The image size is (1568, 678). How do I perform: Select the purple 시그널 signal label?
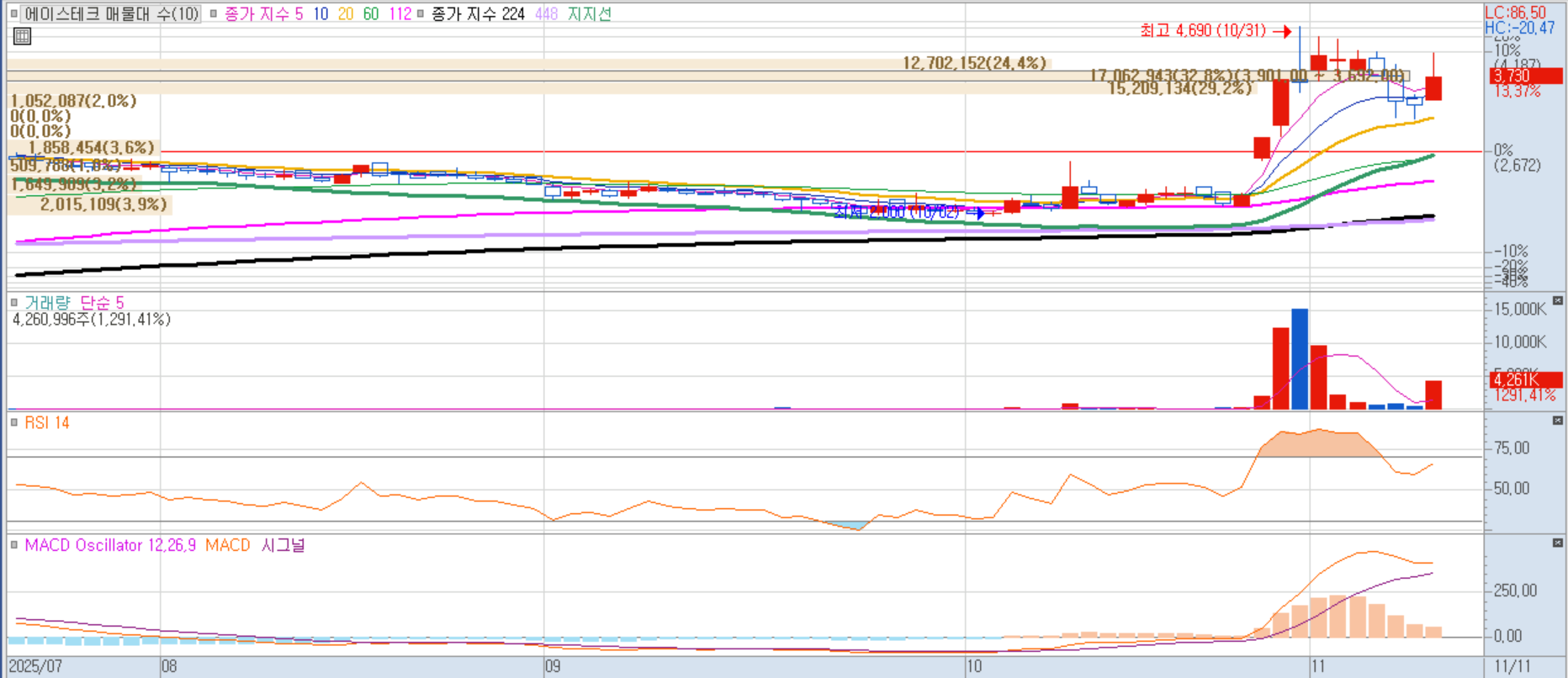tap(283, 545)
